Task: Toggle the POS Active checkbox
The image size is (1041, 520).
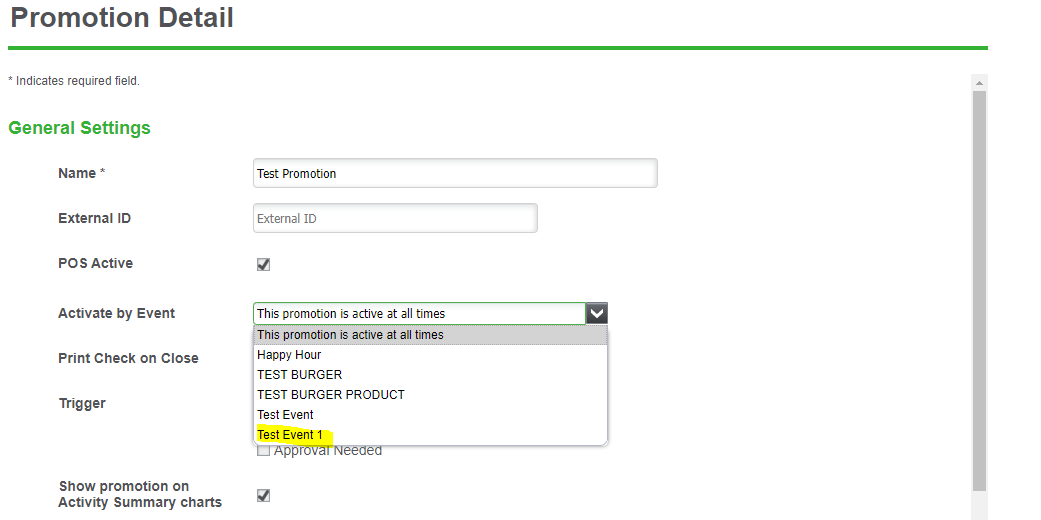Action: (264, 264)
